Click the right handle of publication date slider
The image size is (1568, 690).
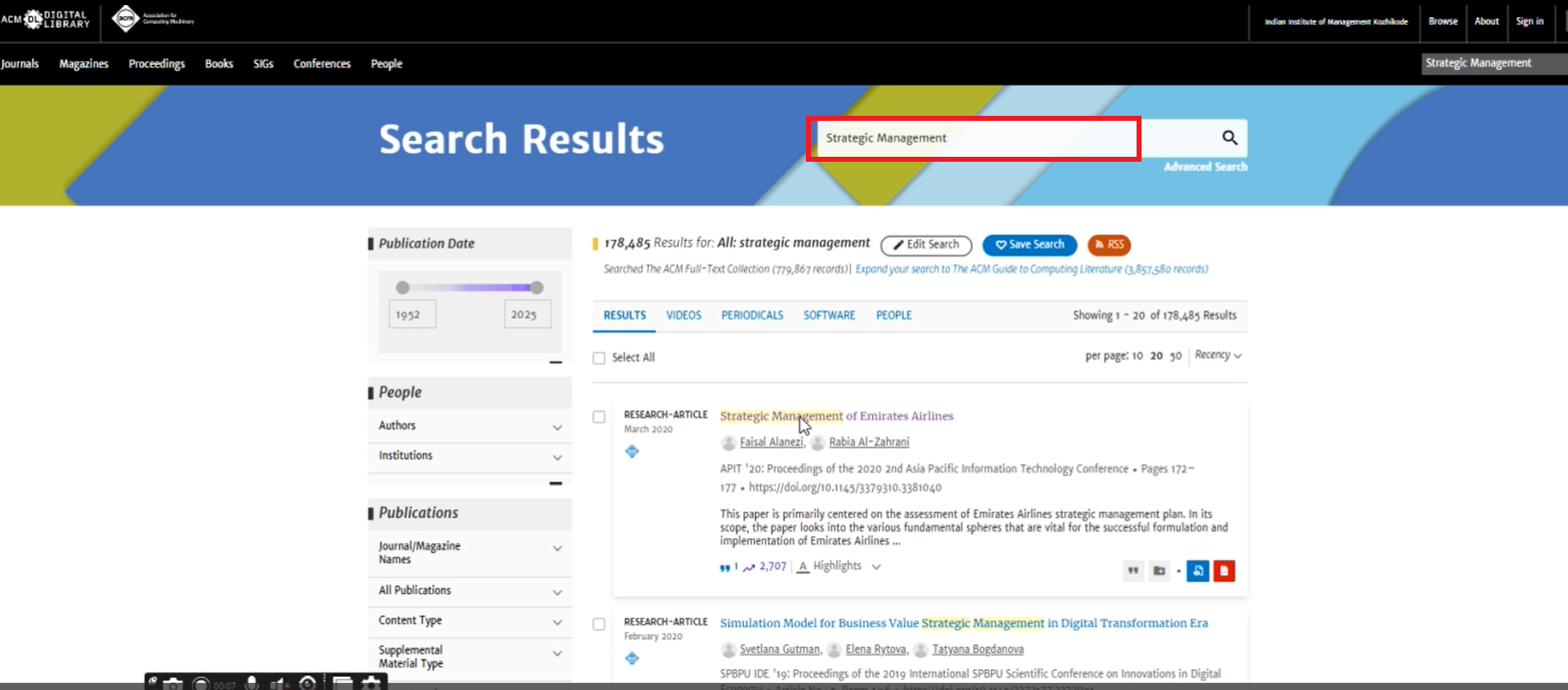(x=536, y=288)
